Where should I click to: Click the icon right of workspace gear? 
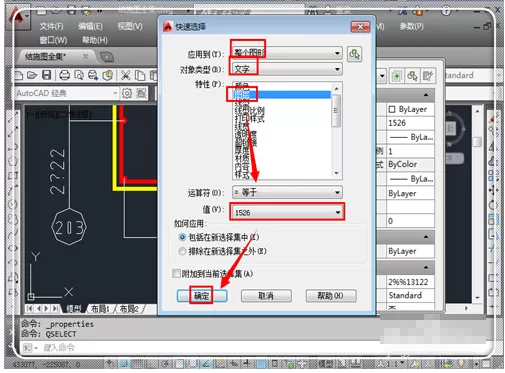click(141, 93)
